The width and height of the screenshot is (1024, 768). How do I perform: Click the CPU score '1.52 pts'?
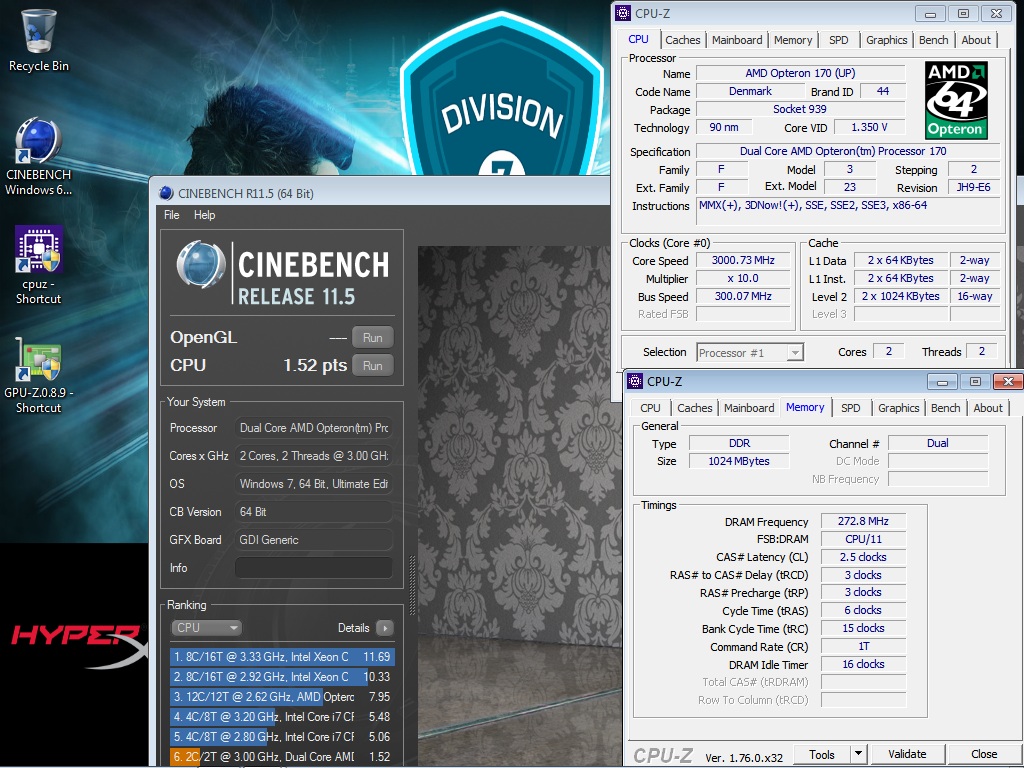pyautogui.click(x=315, y=365)
